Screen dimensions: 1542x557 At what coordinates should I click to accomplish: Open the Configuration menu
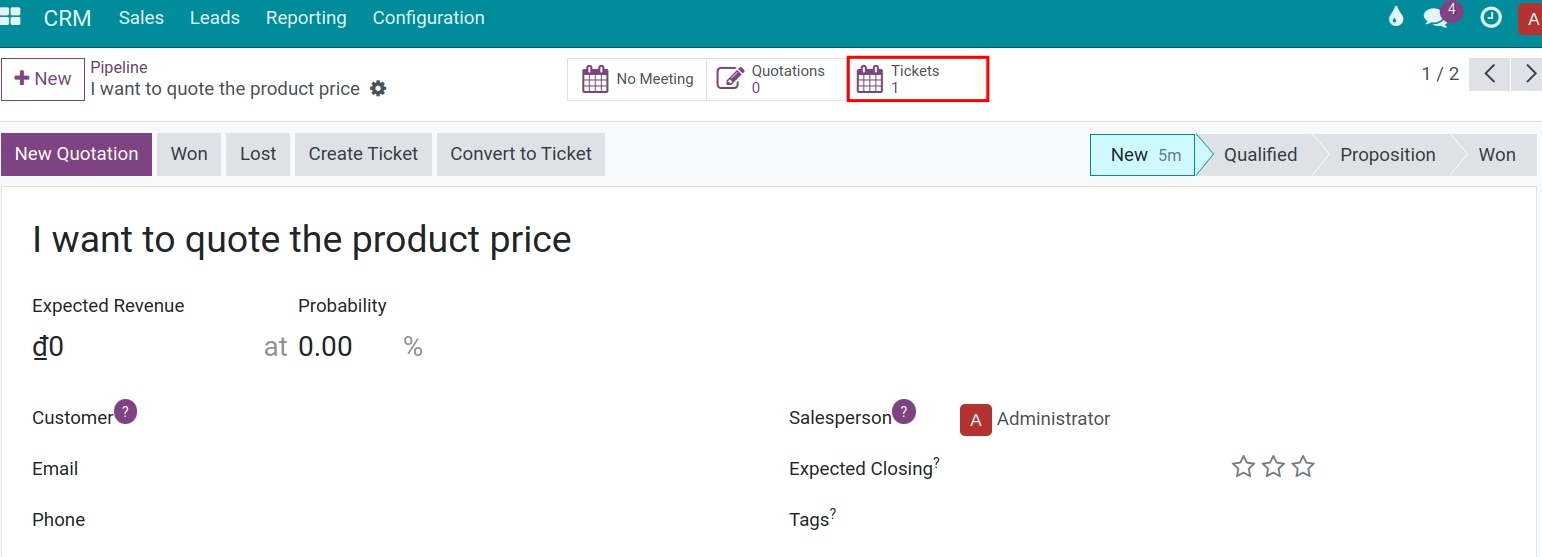pyautogui.click(x=428, y=18)
